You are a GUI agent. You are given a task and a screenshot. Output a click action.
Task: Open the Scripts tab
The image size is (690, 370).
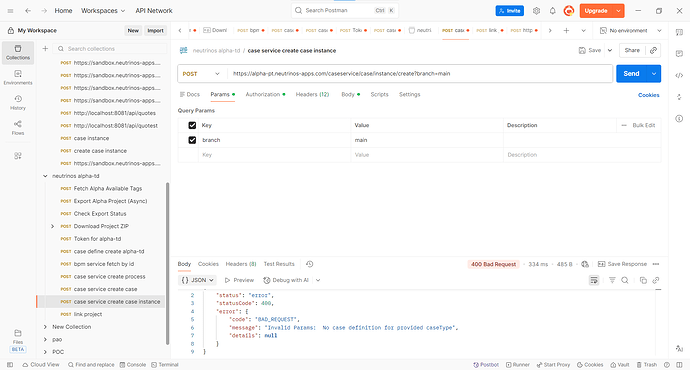[x=379, y=95]
